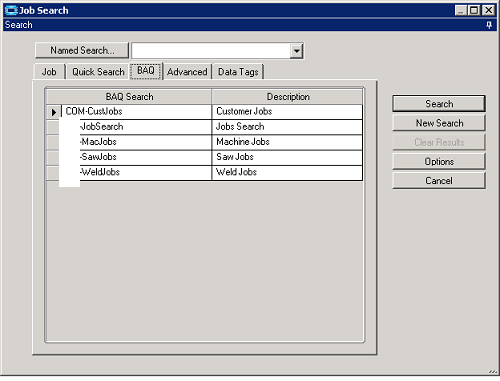Open the Data Tags tab
Viewport: 500px width, 381px height.
[238, 72]
